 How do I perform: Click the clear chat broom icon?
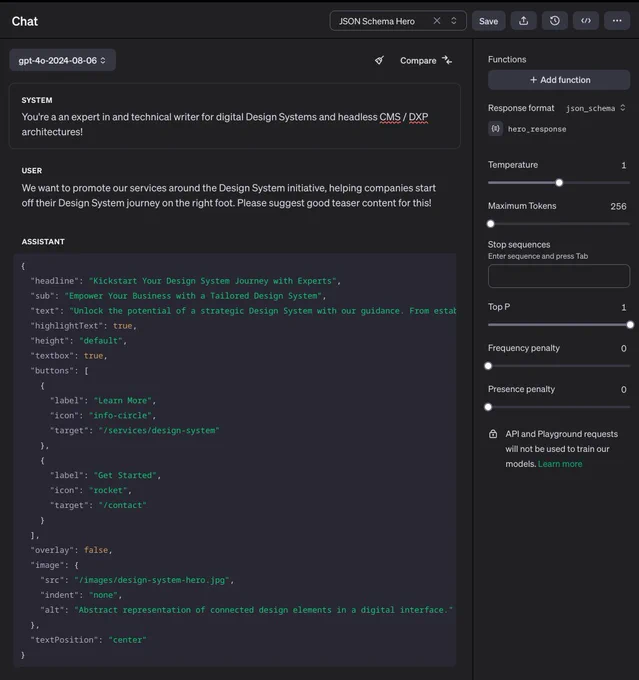(379, 60)
